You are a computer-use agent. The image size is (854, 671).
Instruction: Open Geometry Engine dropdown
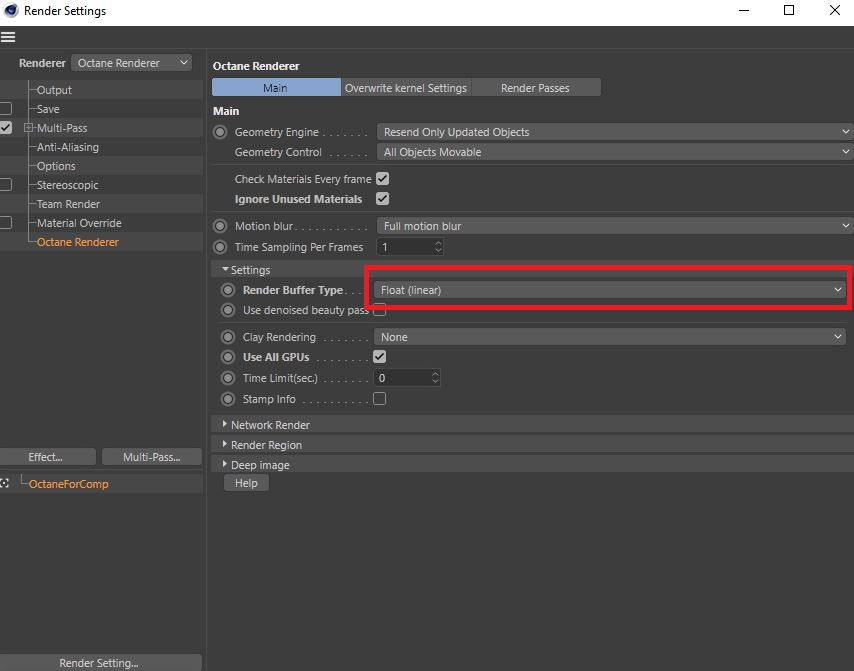[x=615, y=132]
